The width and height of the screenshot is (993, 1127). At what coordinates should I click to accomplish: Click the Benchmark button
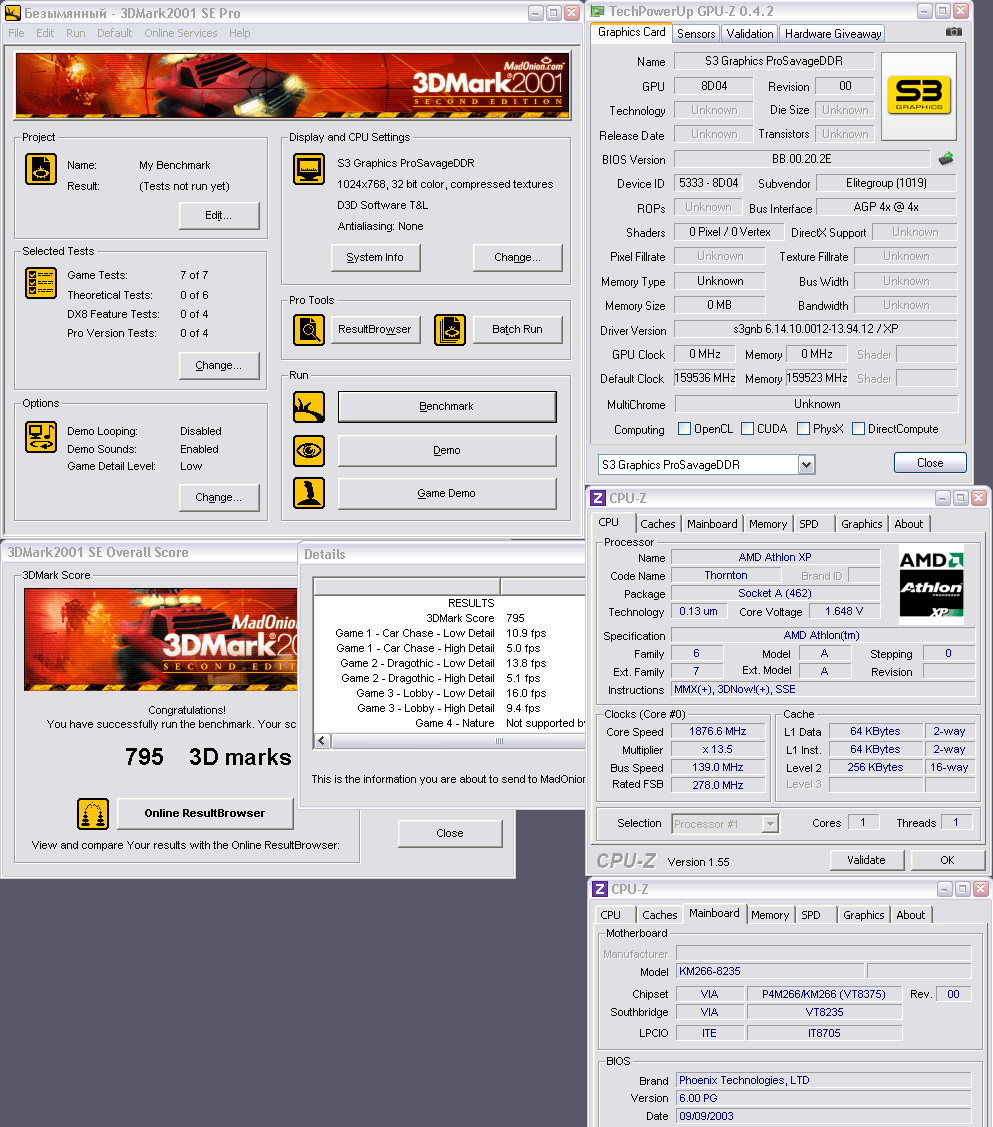(447, 407)
